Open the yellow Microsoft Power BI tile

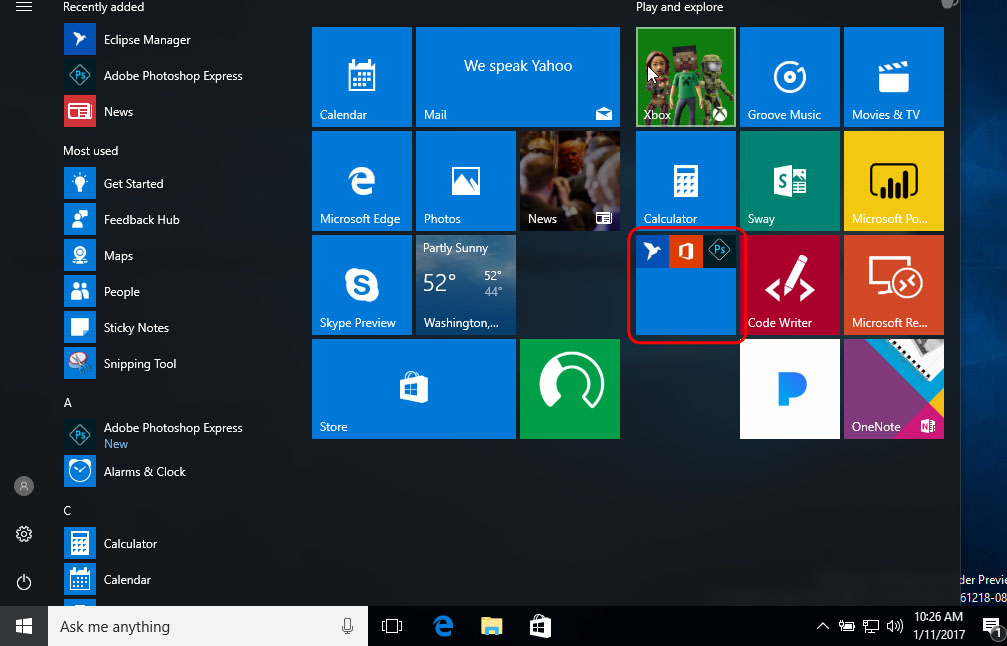coord(894,181)
